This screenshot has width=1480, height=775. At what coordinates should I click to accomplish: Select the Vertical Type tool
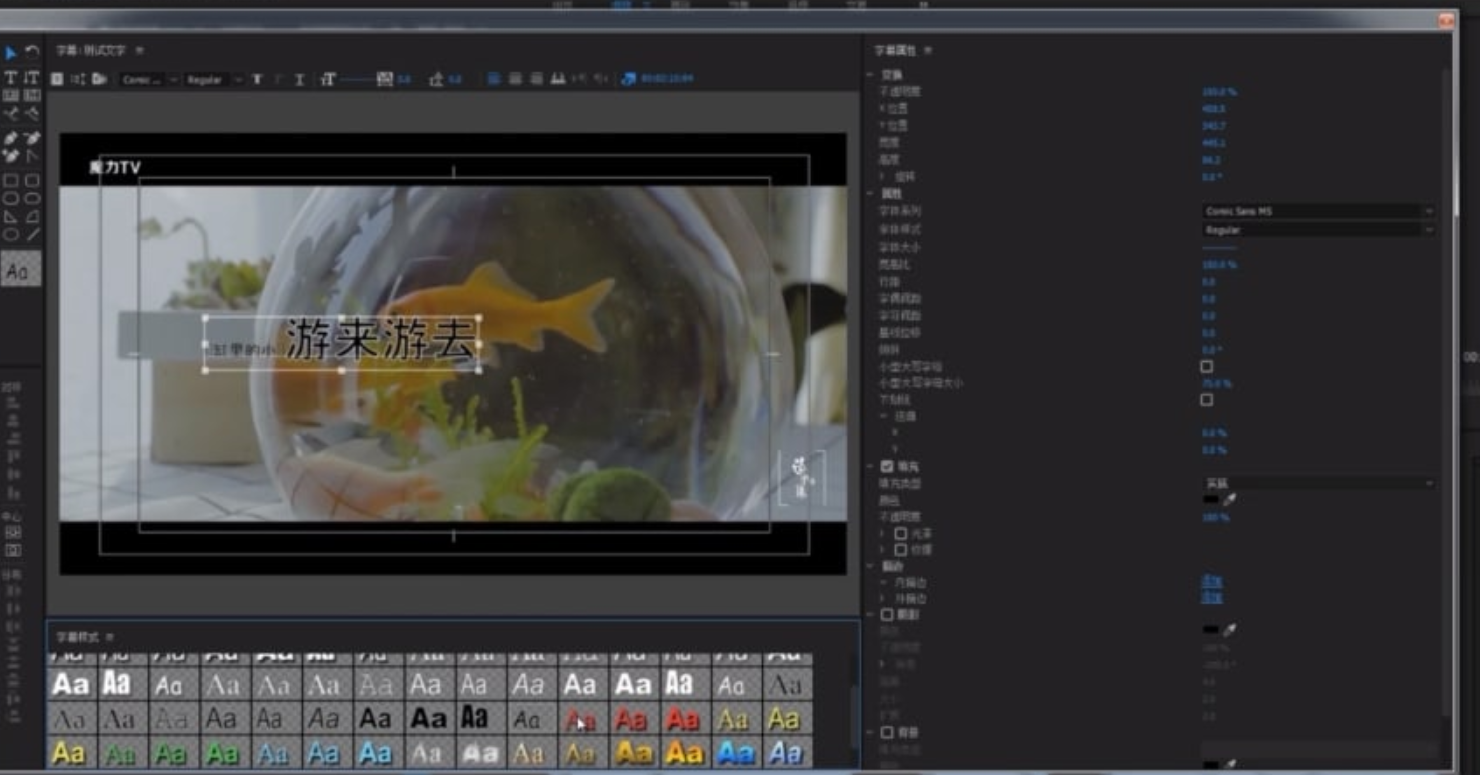click(x=32, y=77)
